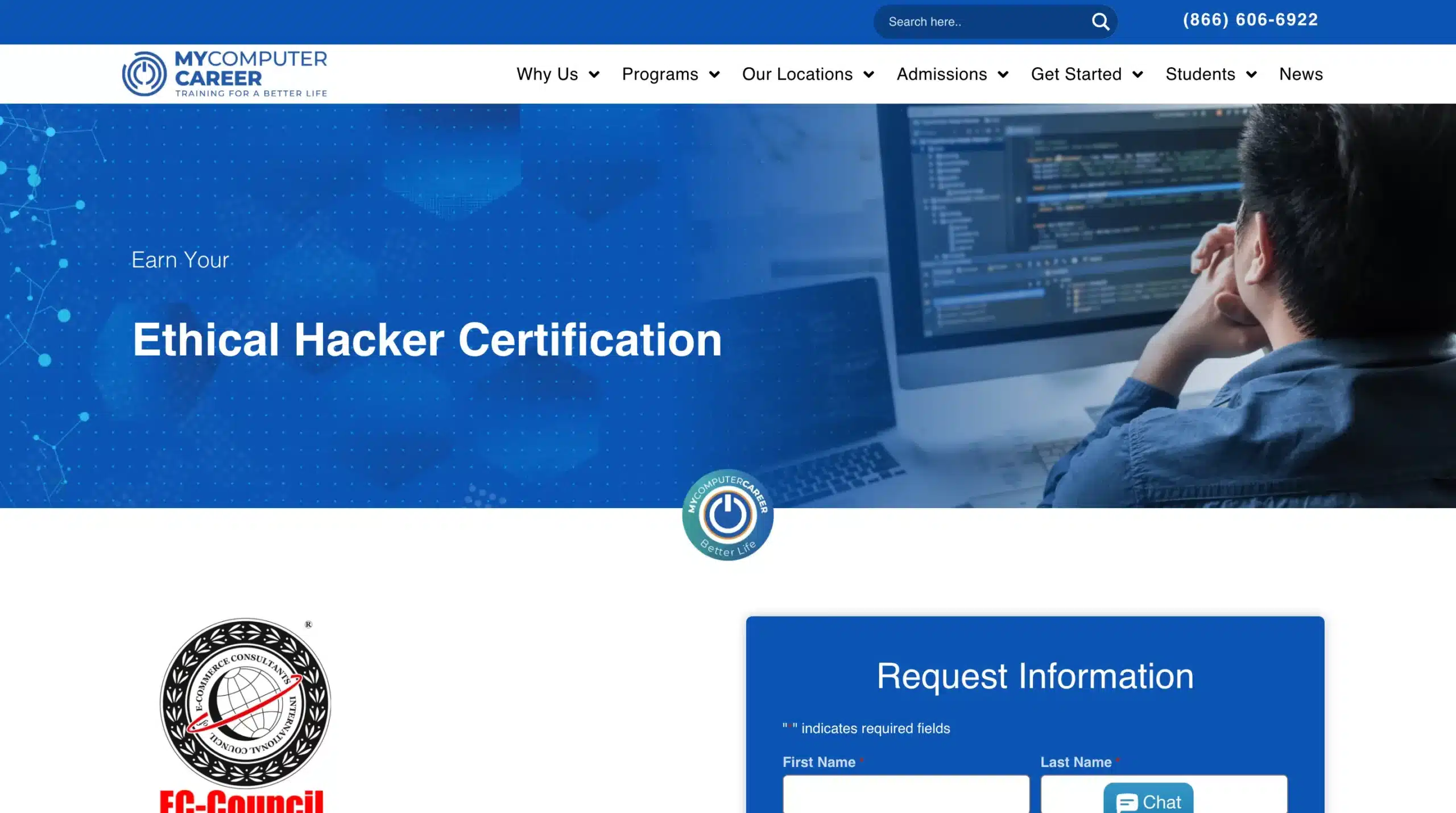Open the Chat bubble widget
The width and height of the screenshot is (1456, 813).
1148,801
